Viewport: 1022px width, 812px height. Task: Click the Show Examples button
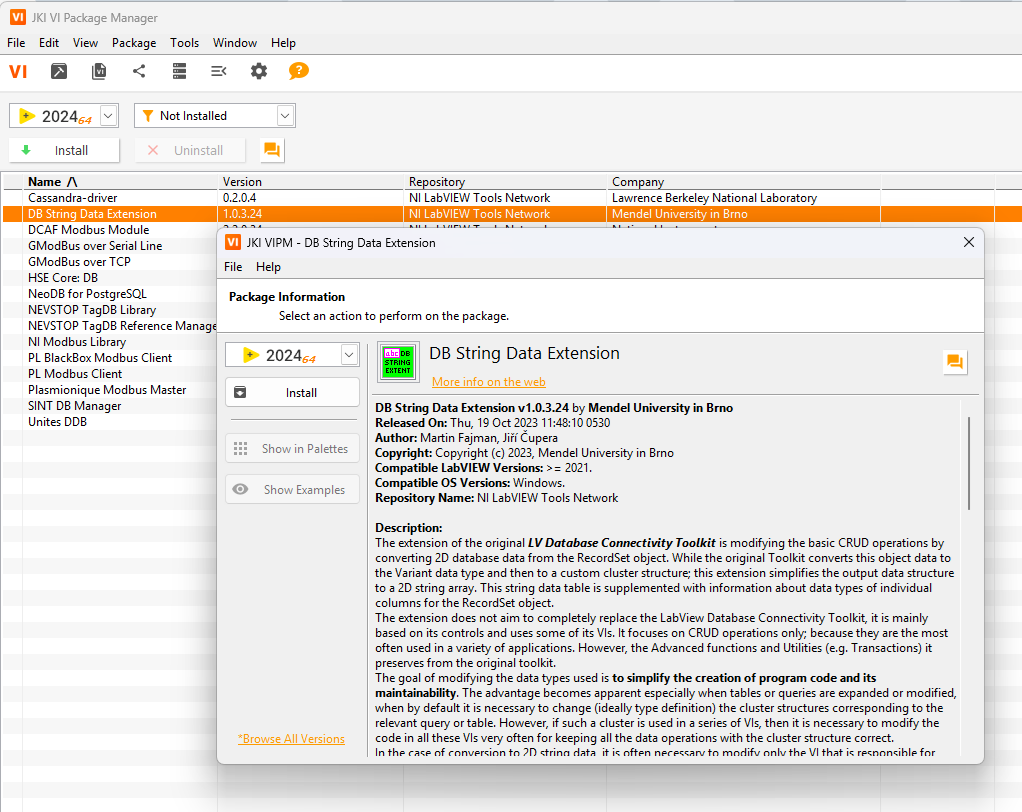[x=292, y=489]
